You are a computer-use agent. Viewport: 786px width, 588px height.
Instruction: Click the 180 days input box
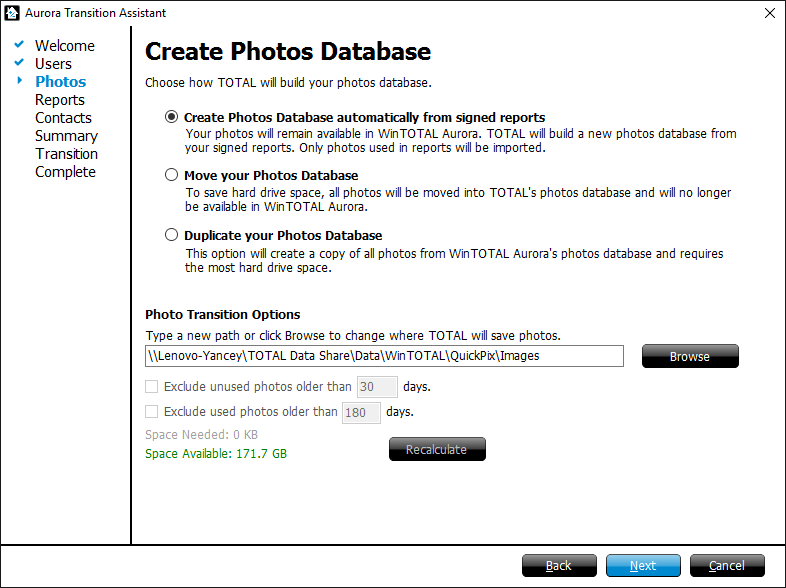361,412
